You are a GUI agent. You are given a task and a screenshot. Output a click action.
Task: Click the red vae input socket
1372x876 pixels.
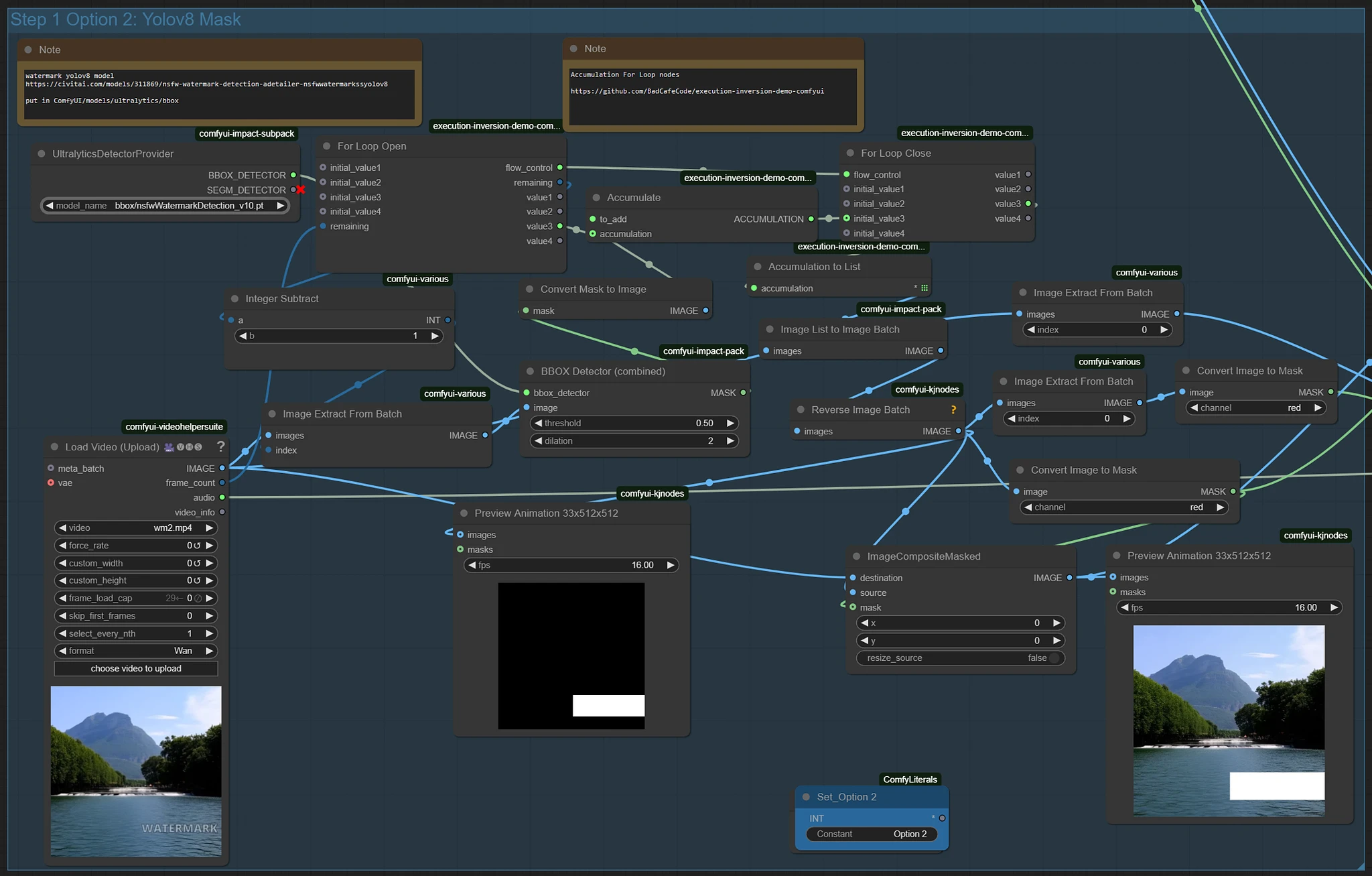tap(51, 483)
